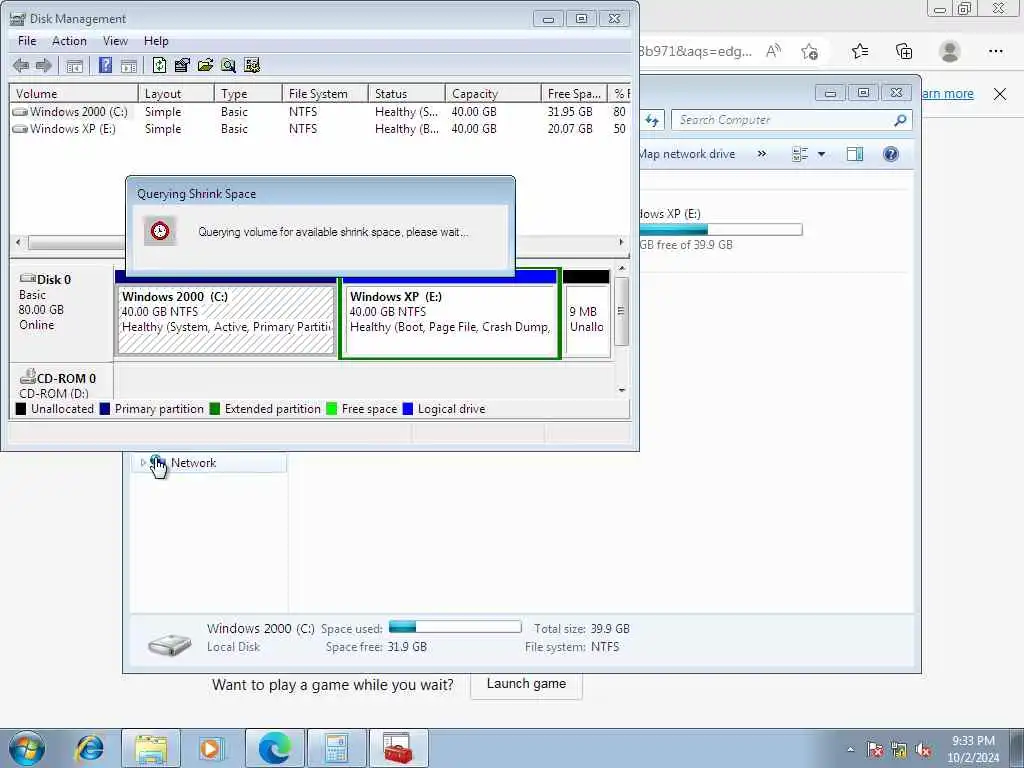Click the volume list right scroll arrow

coord(621,242)
